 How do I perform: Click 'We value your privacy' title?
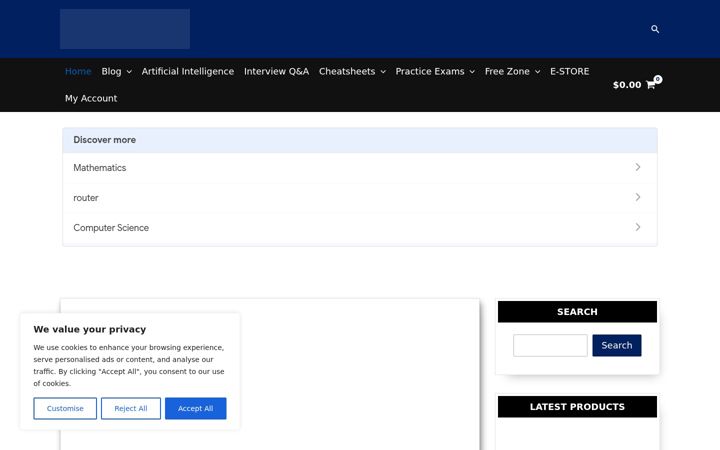(90, 329)
